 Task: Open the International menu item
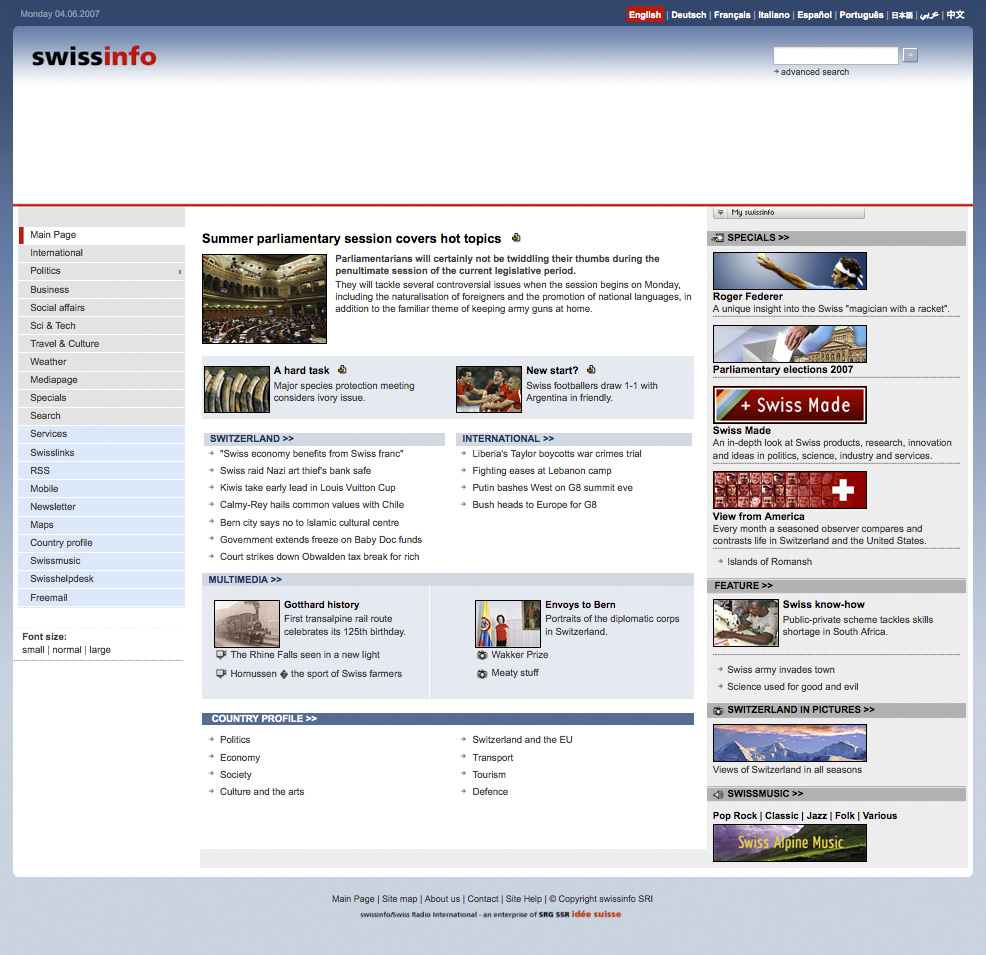[102, 253]
